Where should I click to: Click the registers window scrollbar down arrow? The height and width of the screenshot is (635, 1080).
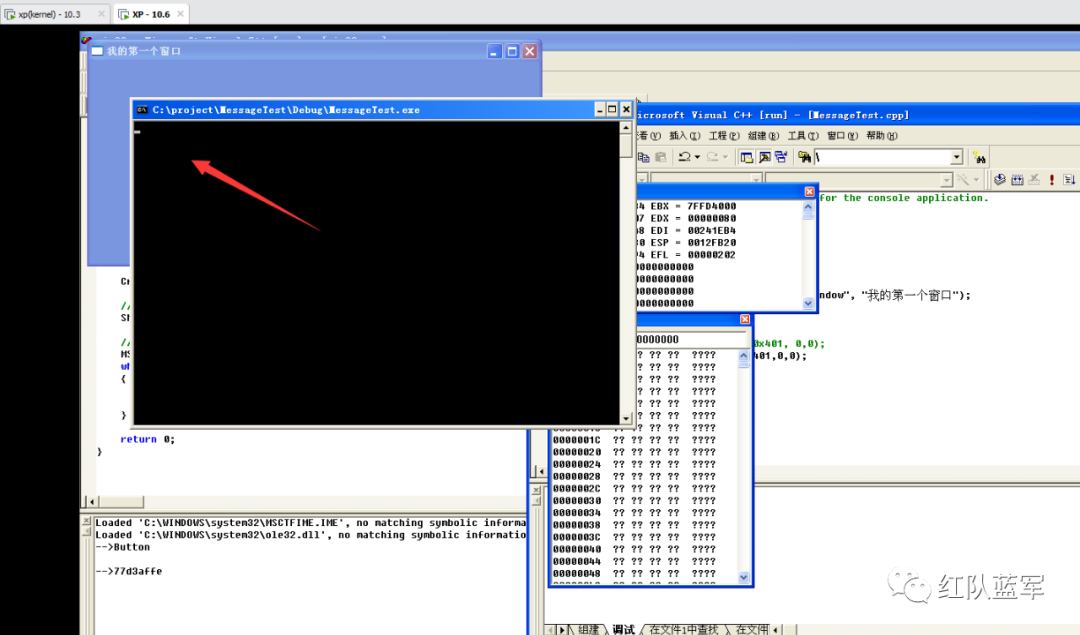click(808, 303)
